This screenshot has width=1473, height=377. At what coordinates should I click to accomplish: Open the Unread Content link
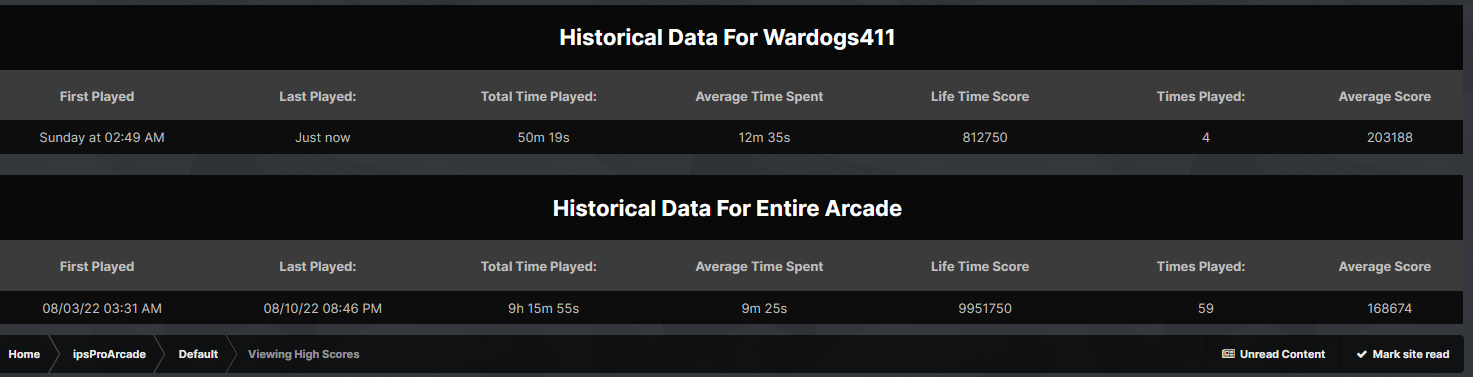[1273, 354]
